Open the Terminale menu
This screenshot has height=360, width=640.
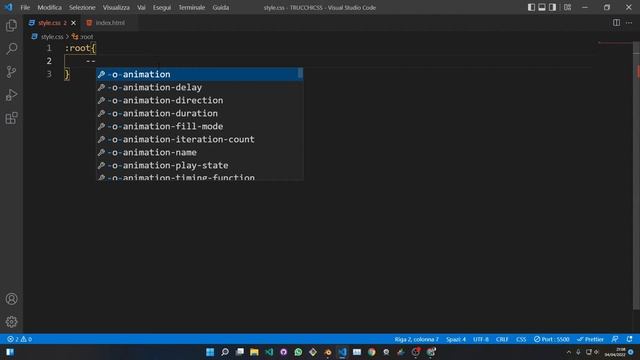click(191, 7)
